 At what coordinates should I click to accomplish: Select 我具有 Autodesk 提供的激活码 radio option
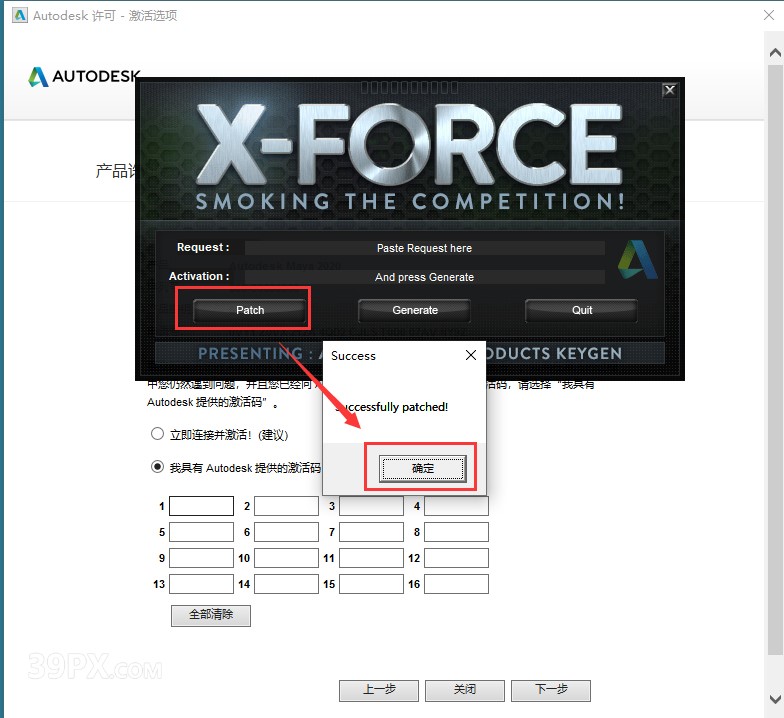click(158, 466)
